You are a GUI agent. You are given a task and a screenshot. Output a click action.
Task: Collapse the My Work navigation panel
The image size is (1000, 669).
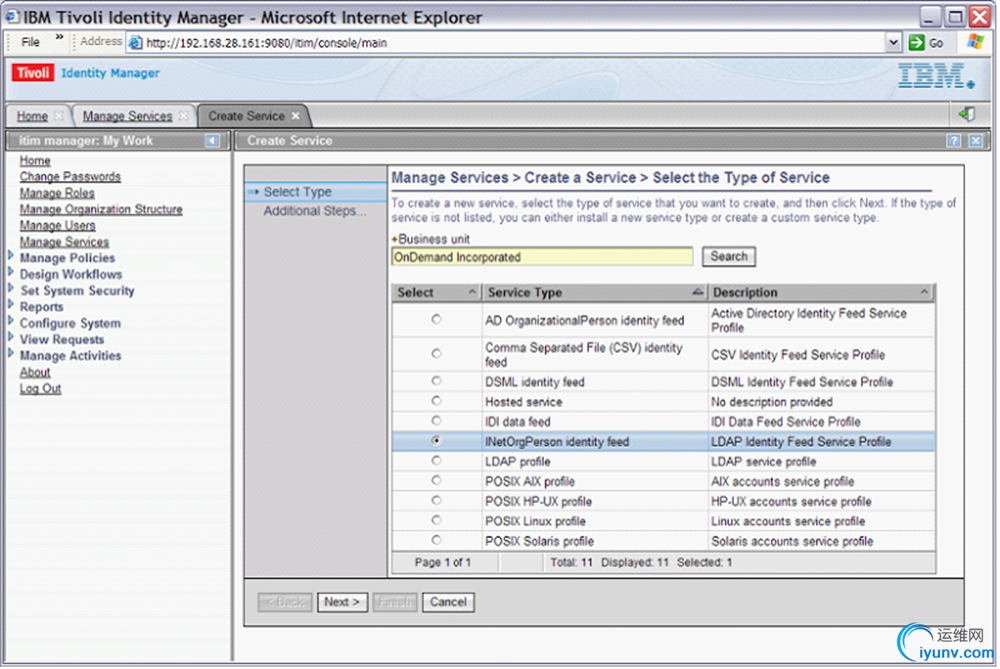212,141
